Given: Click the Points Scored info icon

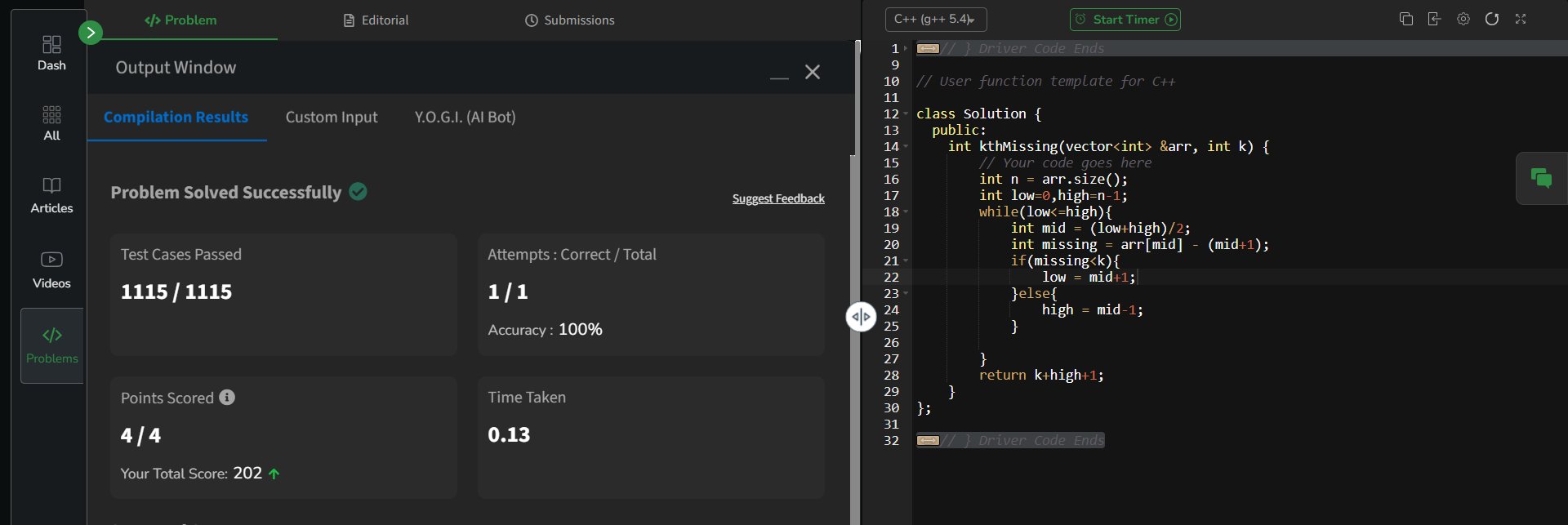Looking at the screenshot, I should (x=227, y=398).
